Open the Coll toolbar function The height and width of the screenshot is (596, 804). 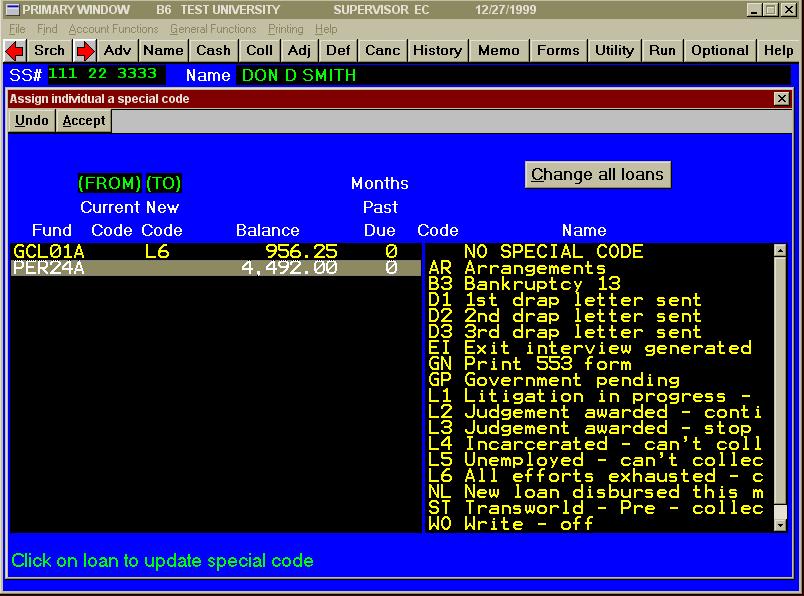click(259, 50)
